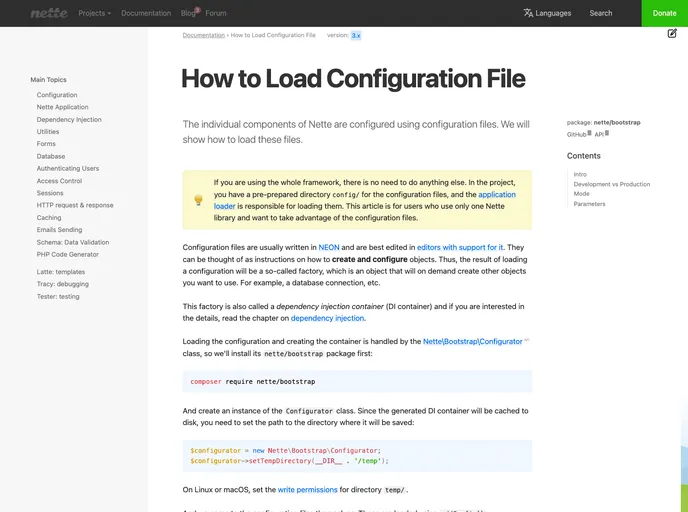Screen dimensions: 688x512
Task: Open Schema: Data Validation topic
Action: tap(73, 242)
